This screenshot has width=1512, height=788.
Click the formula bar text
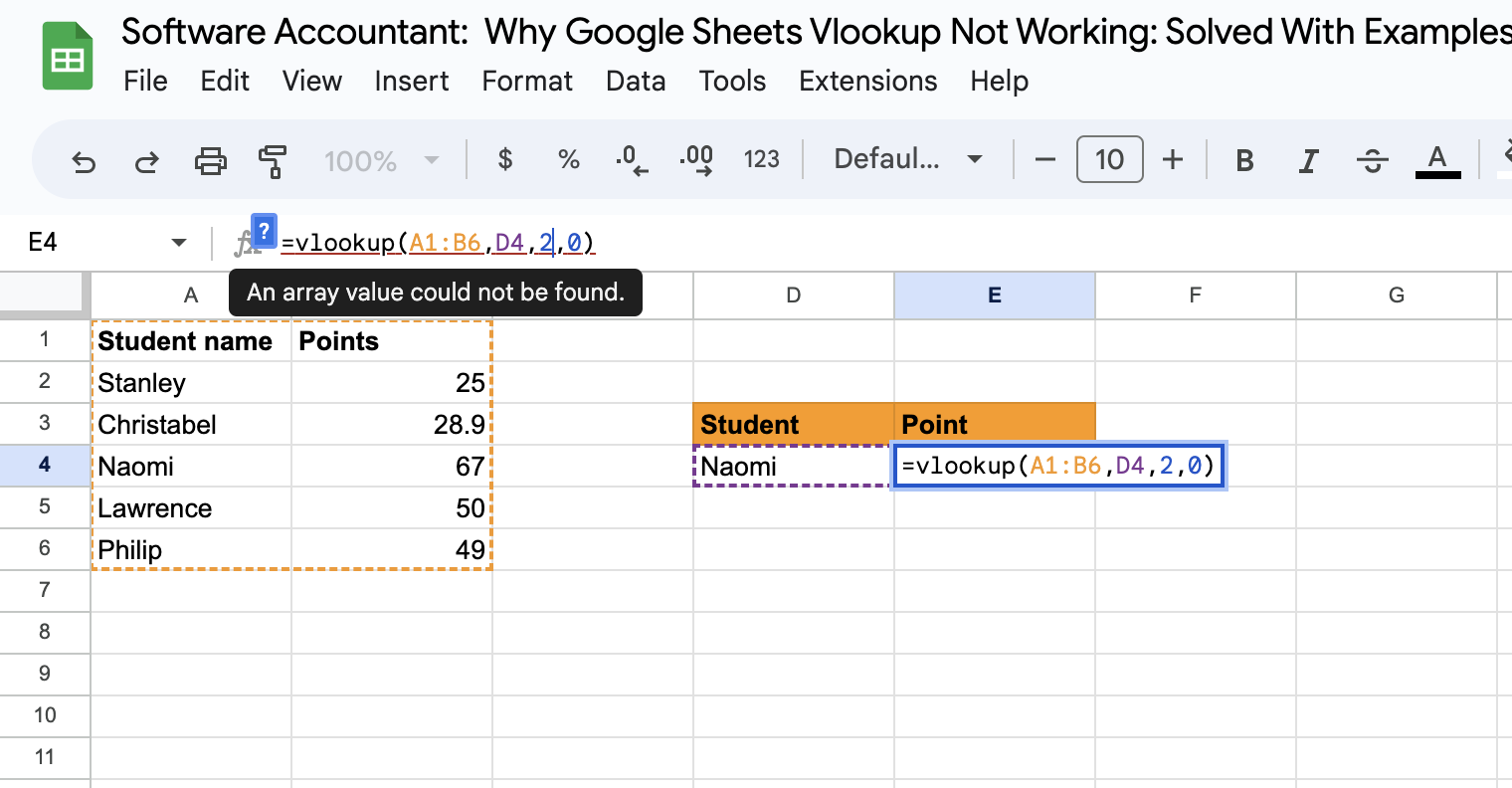[438, 243]
